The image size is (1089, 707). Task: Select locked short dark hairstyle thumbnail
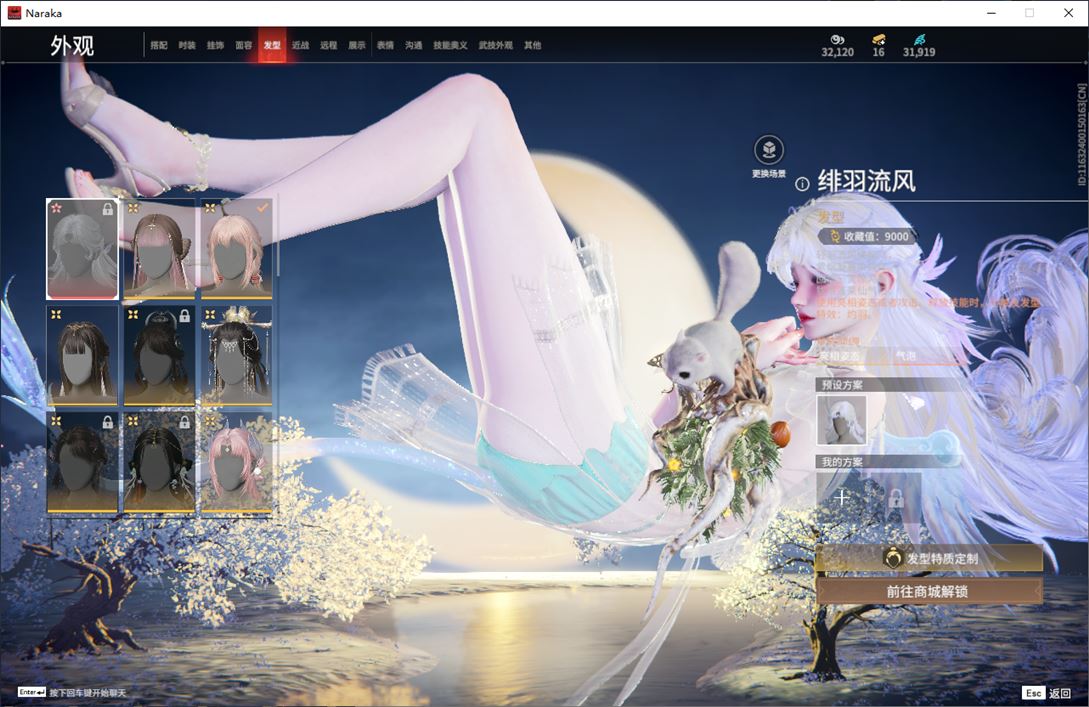[83, 462]
